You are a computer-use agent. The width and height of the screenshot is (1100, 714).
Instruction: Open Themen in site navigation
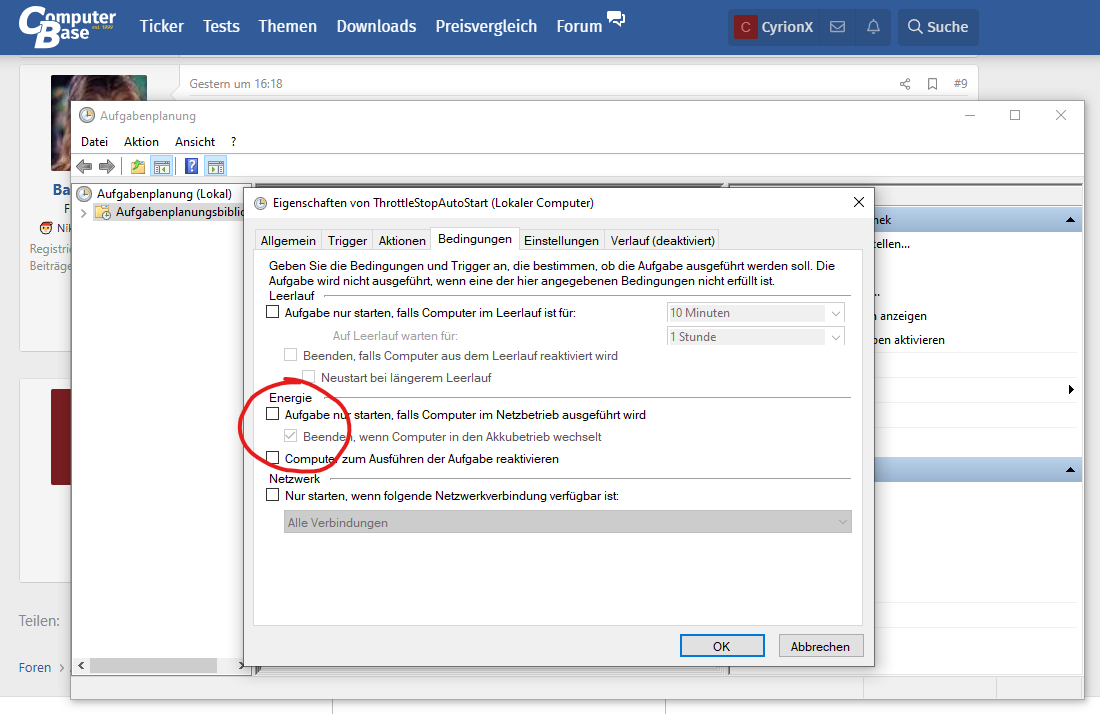(288, 27)
